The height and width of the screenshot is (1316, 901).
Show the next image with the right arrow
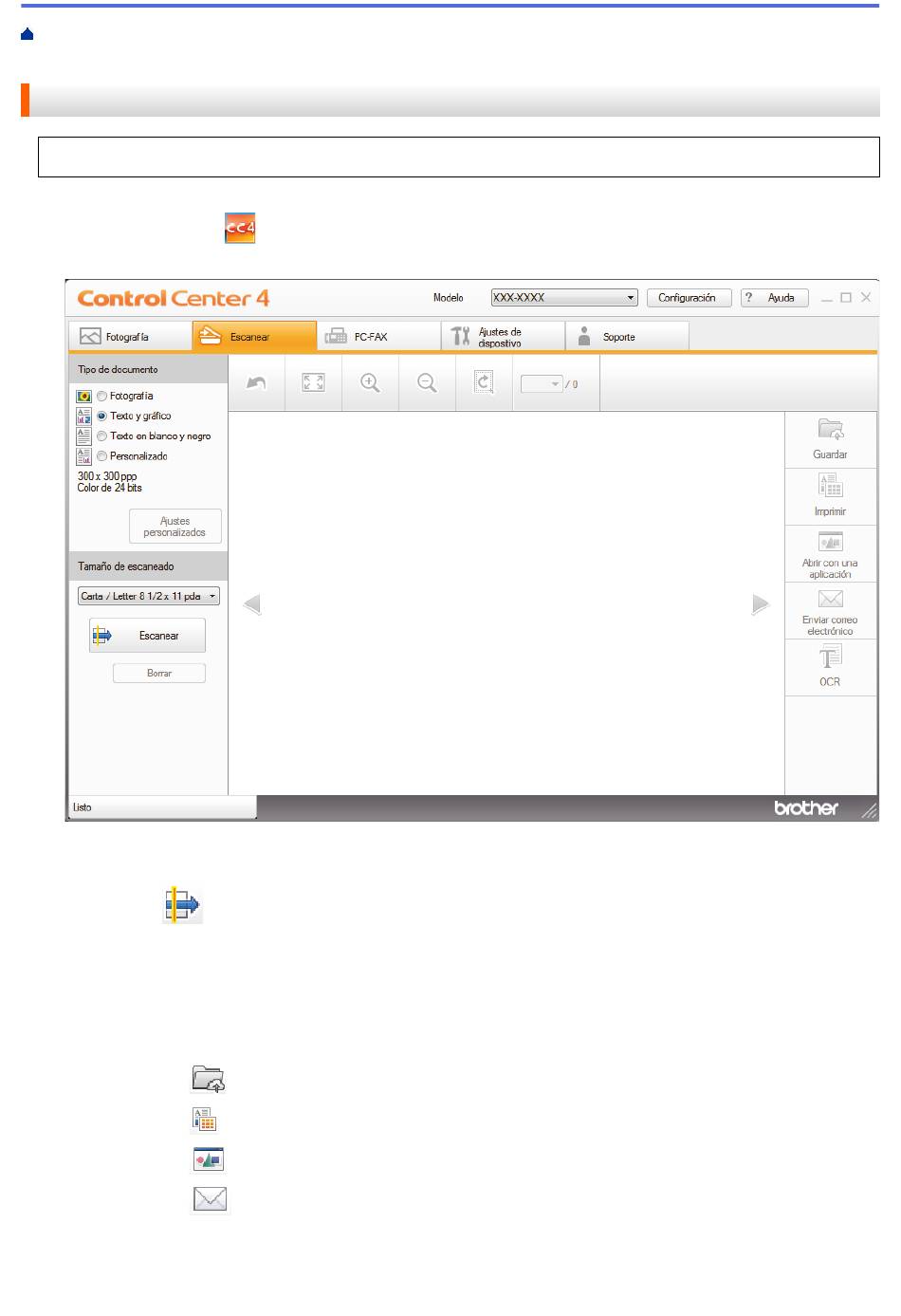coord(761,604)
